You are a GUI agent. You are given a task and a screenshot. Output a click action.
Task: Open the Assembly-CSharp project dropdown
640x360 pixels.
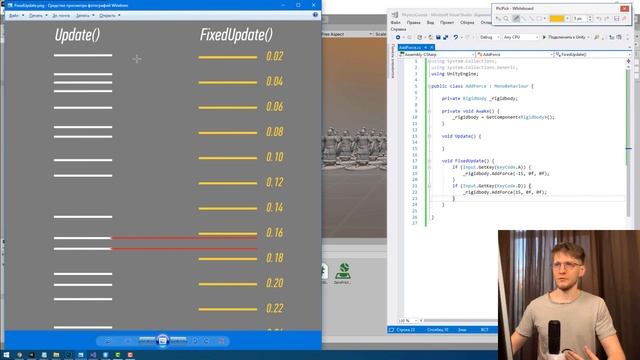coord(437,54)
